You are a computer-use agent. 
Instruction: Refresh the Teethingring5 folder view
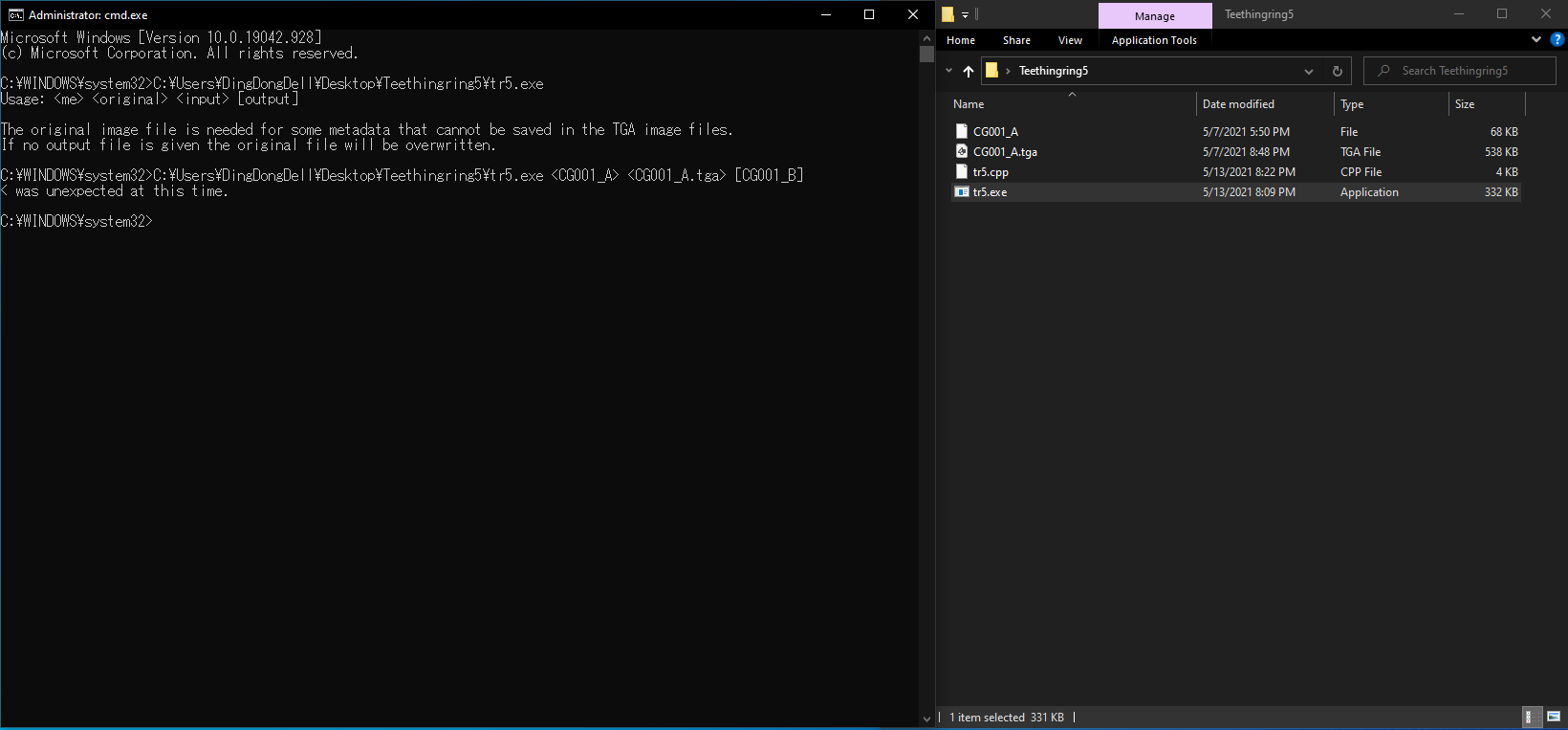pyautogui.click(x=1338, y=72)
